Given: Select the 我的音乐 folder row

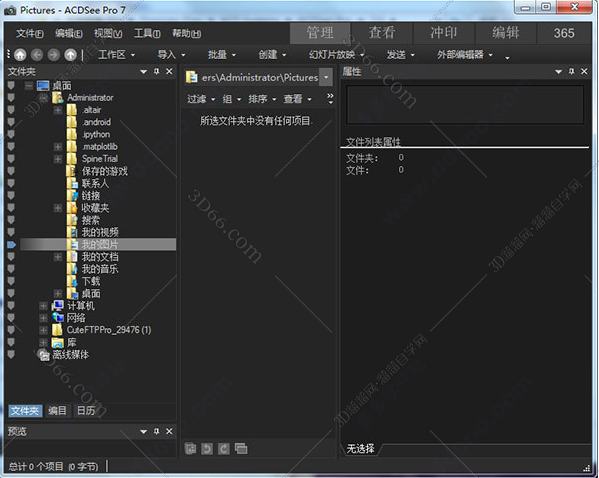Looking at the screenshot, I should (99, 269).
